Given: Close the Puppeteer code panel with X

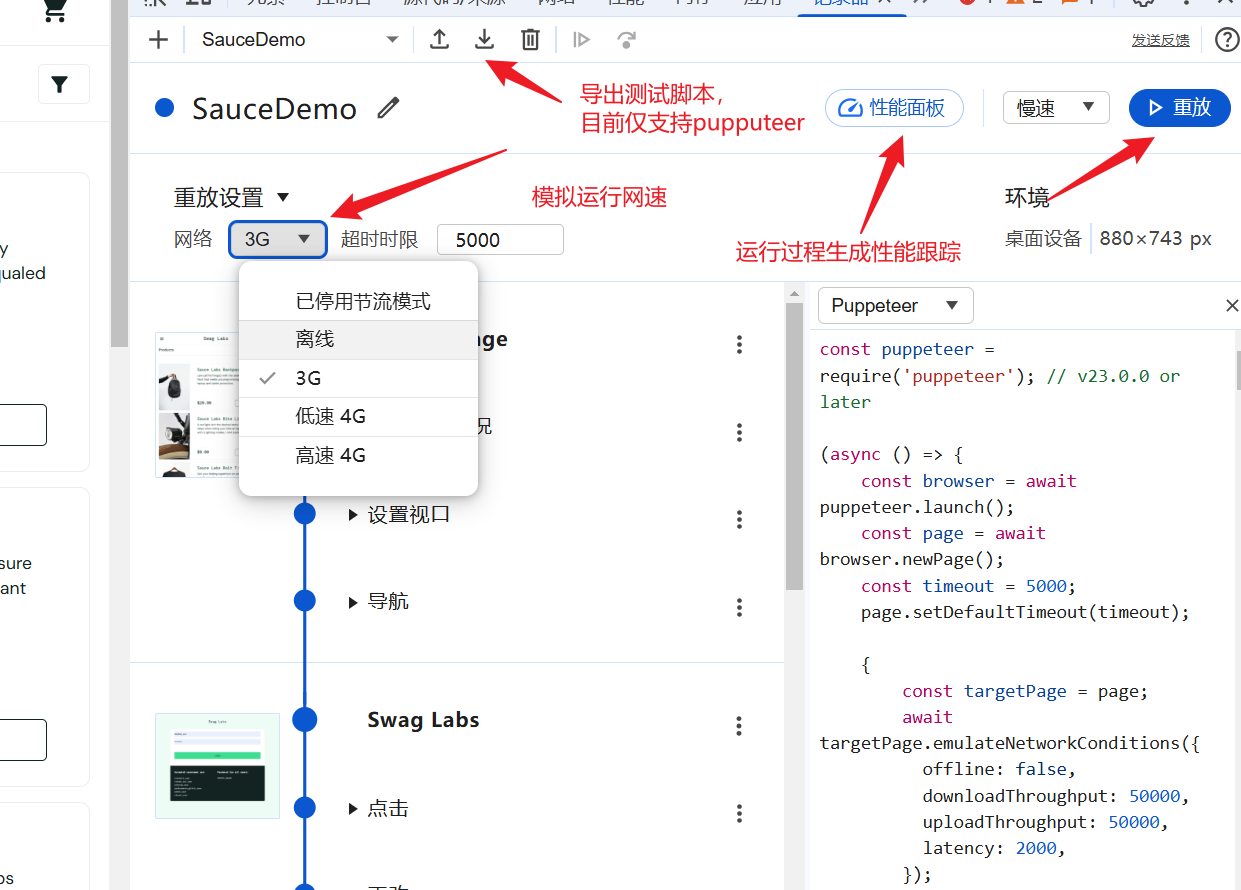Looking at the screenshot, I should (1232, 306).
